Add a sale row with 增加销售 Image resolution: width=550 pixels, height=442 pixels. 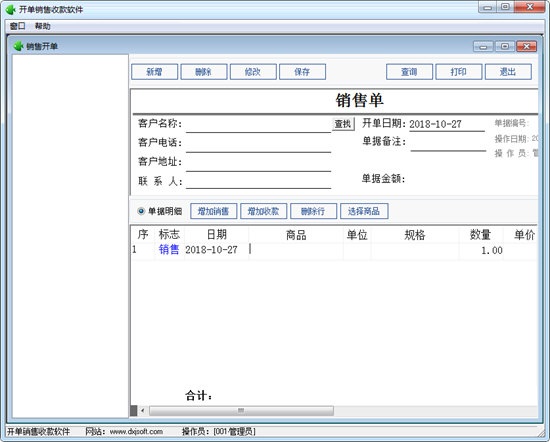[214, 211]
